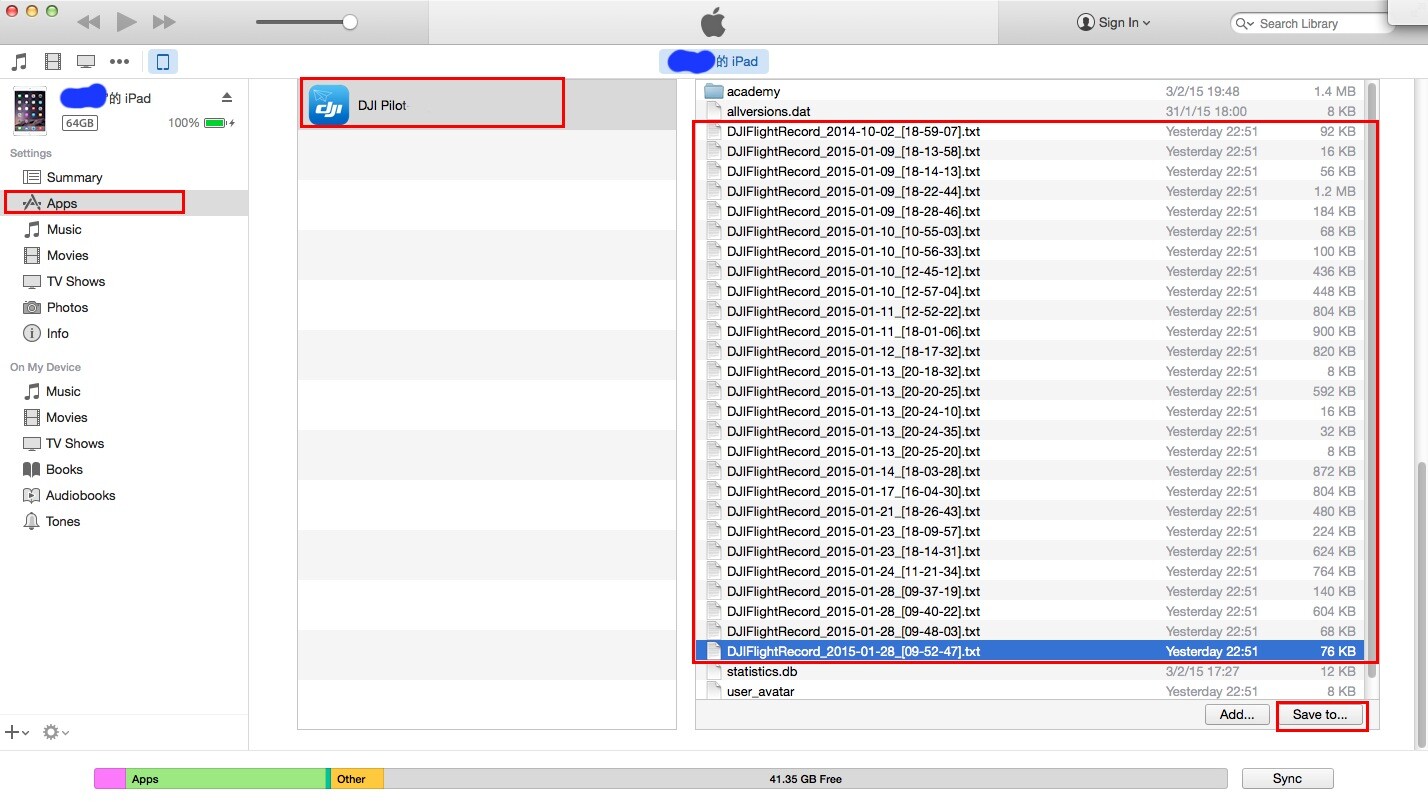The height and width of the screenshot is (802, 1428).
Task: Select DJIFlightRecord_2015-01-11_[18-01-06].txt
Action: tap(1030, 331)
